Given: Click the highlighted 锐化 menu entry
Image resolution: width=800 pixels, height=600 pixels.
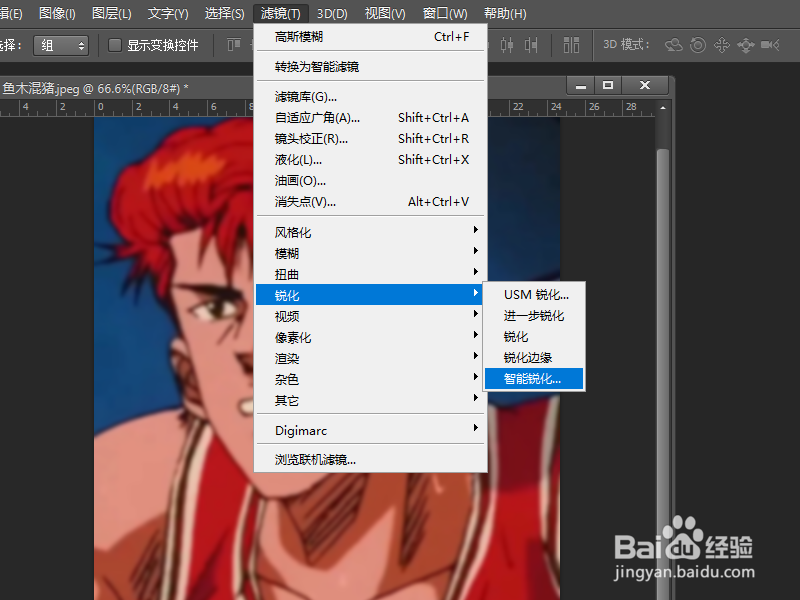Looking at the screenshot, I should click(x=371, y=295).
